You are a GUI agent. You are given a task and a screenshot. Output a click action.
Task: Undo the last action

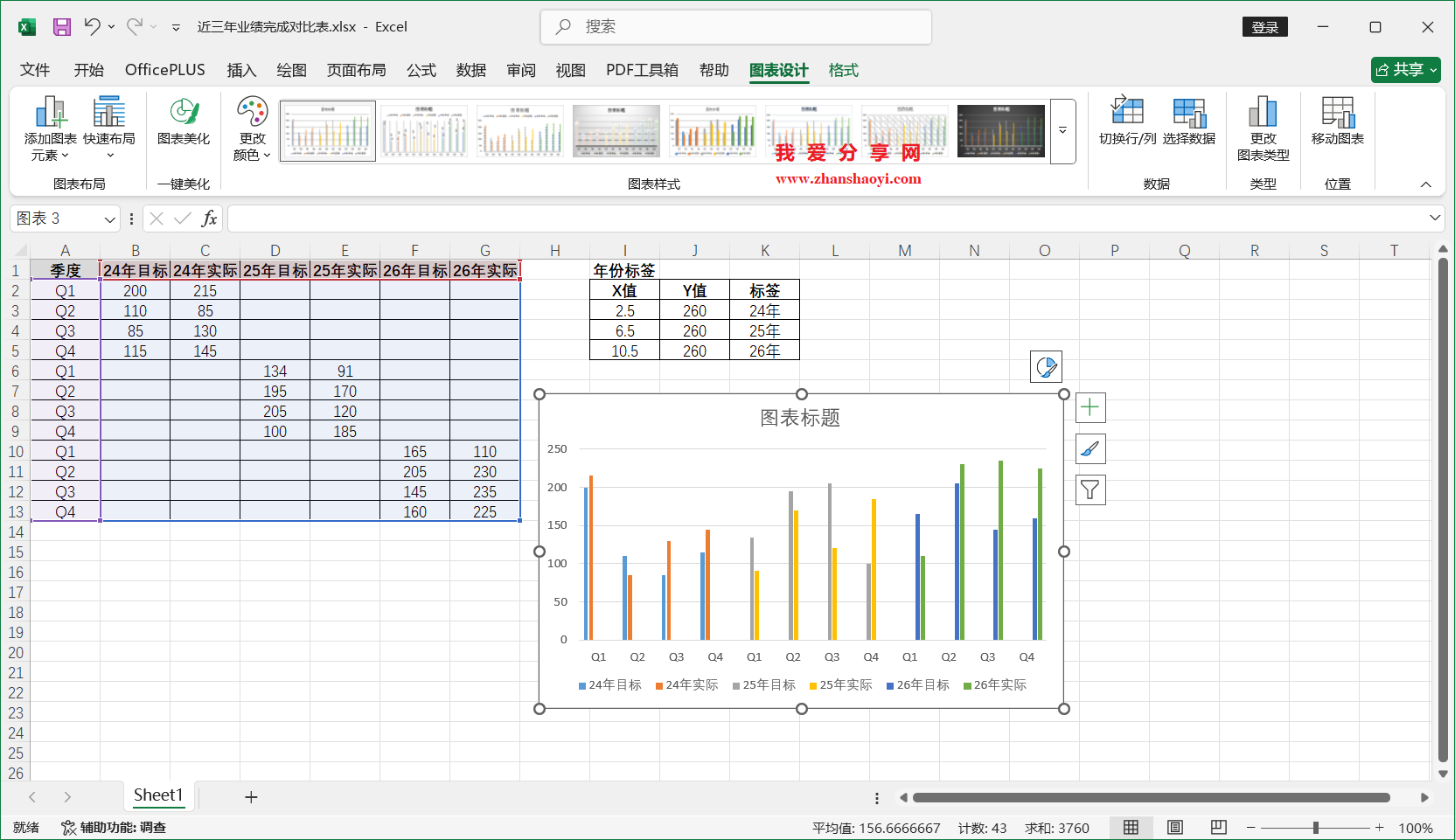92,27
